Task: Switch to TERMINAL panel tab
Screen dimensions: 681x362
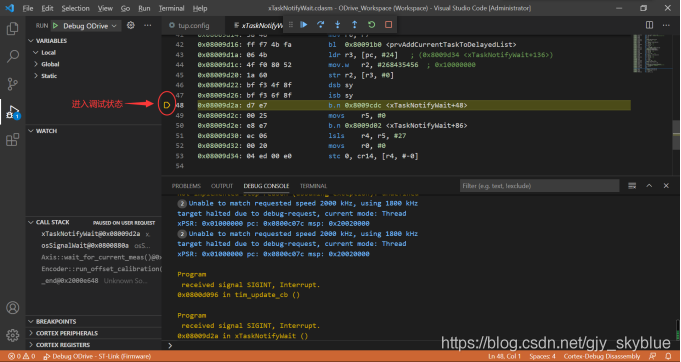Action: pos(313,186)
